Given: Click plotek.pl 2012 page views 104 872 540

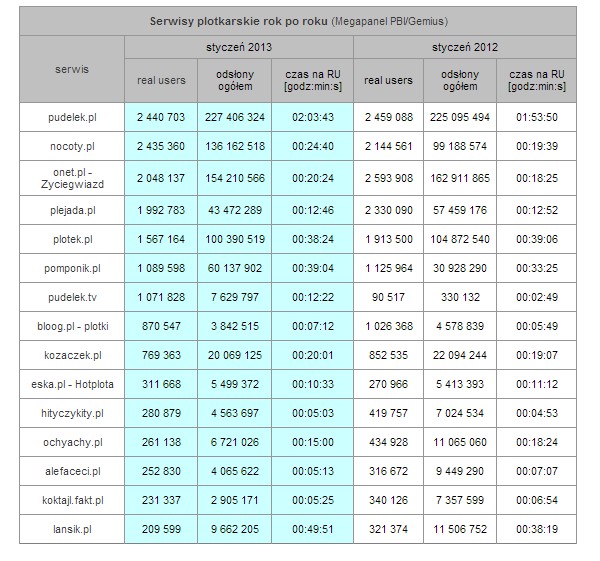Looking at the screenshot, I should coord(460,239).
